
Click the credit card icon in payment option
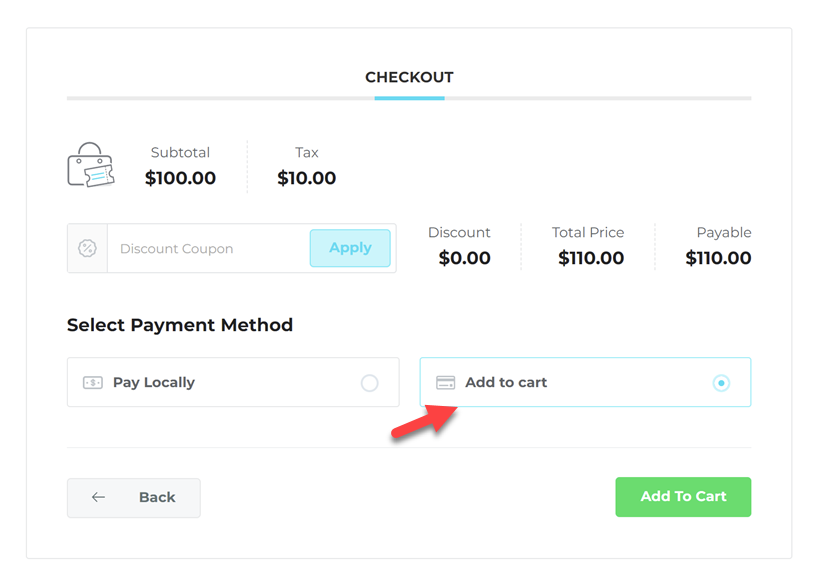[x=446, y=382]
